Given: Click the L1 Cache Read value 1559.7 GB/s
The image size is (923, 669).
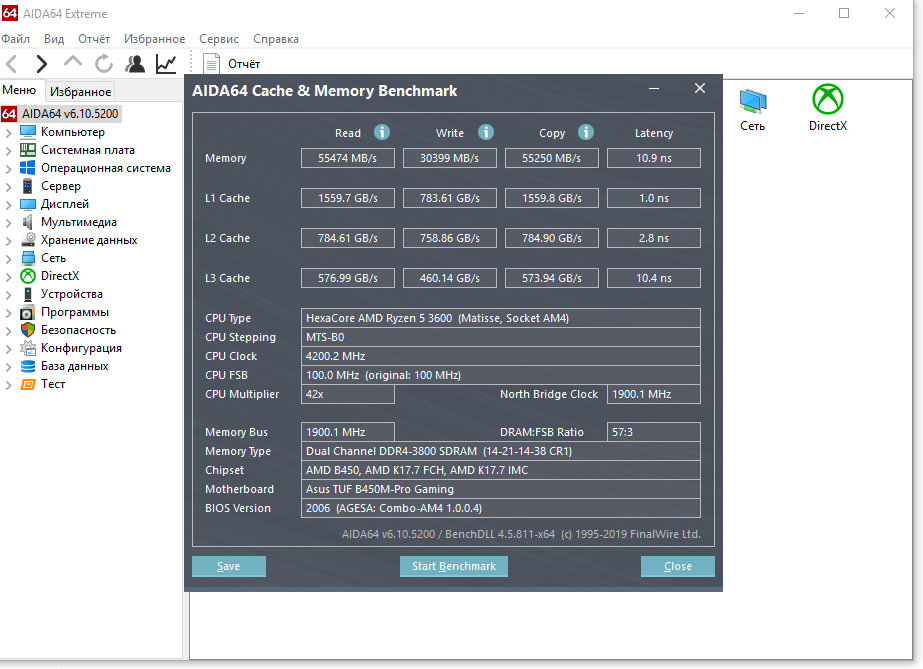Looking at the screenshot, I should click(348, 198).
